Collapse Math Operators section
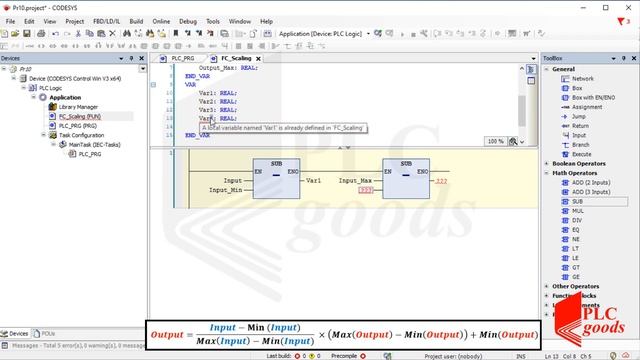 tap(547, 173)
